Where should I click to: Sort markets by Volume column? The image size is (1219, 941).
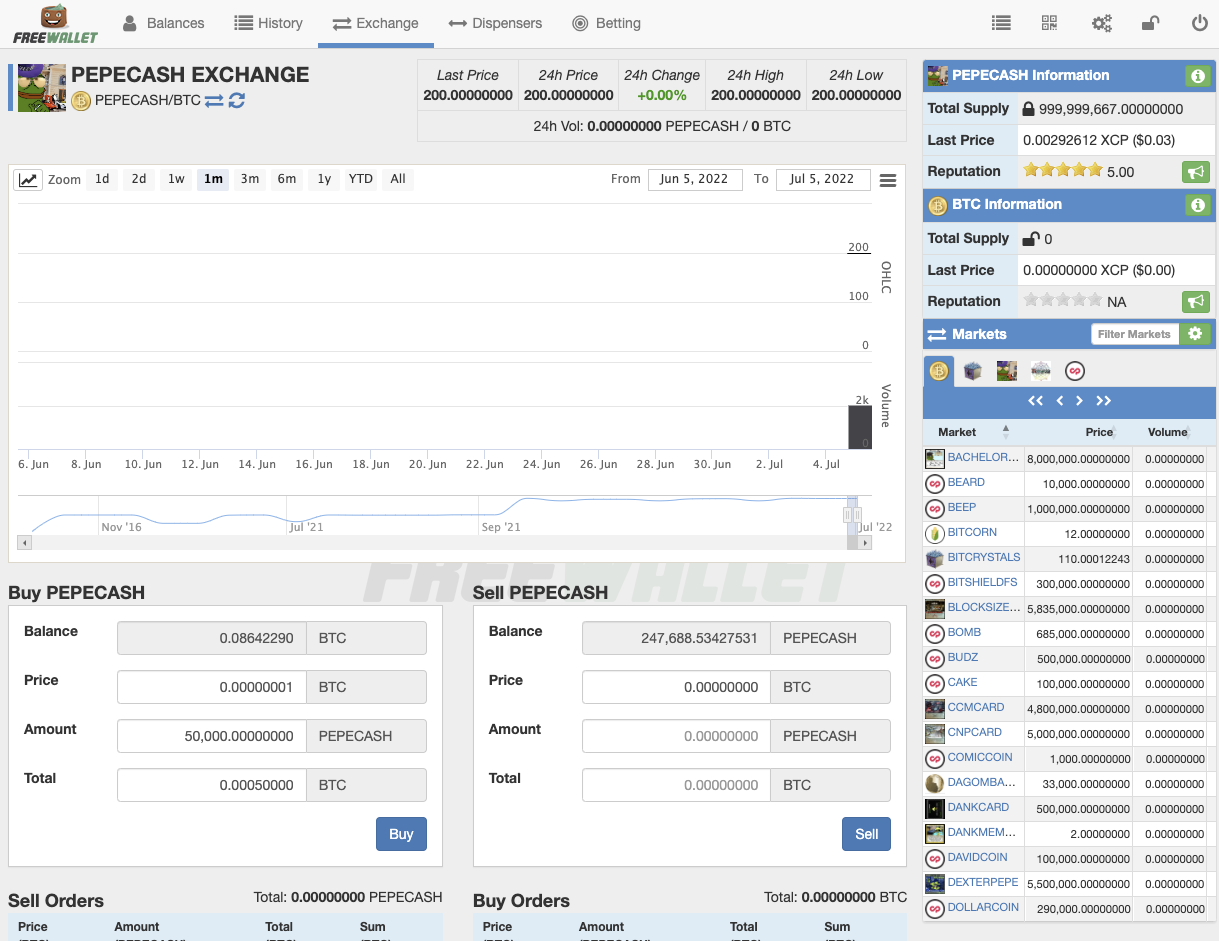click(x=1170, y=432)
